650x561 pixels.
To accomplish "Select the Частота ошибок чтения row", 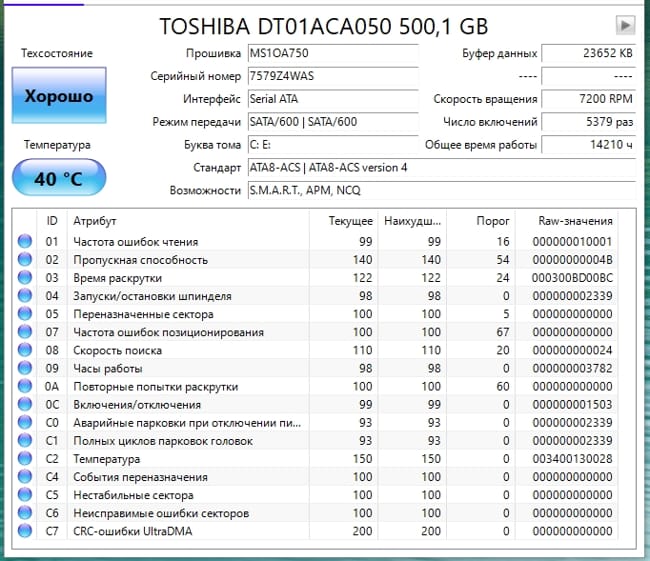I will [x=315, y=241].
